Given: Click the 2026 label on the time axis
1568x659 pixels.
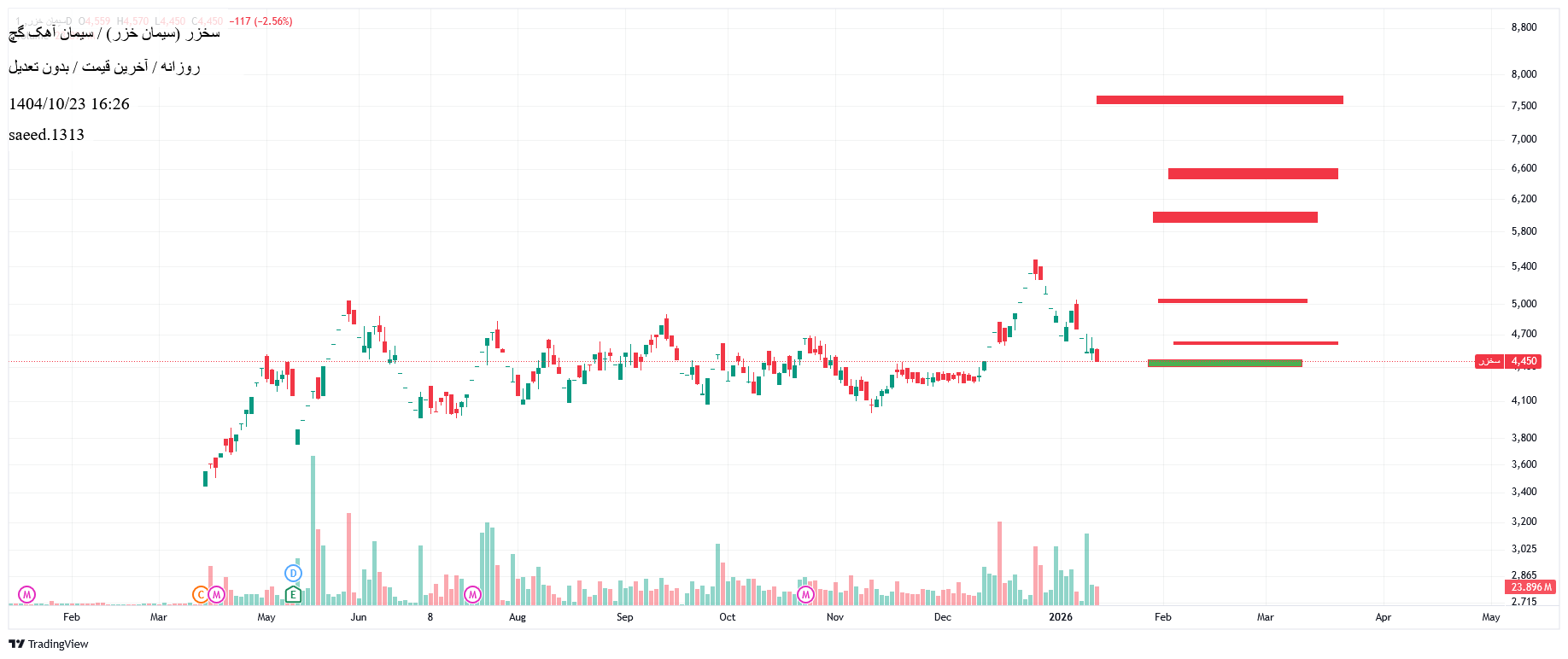Looking at the screenshot, I should click(x=1061, y=617).
